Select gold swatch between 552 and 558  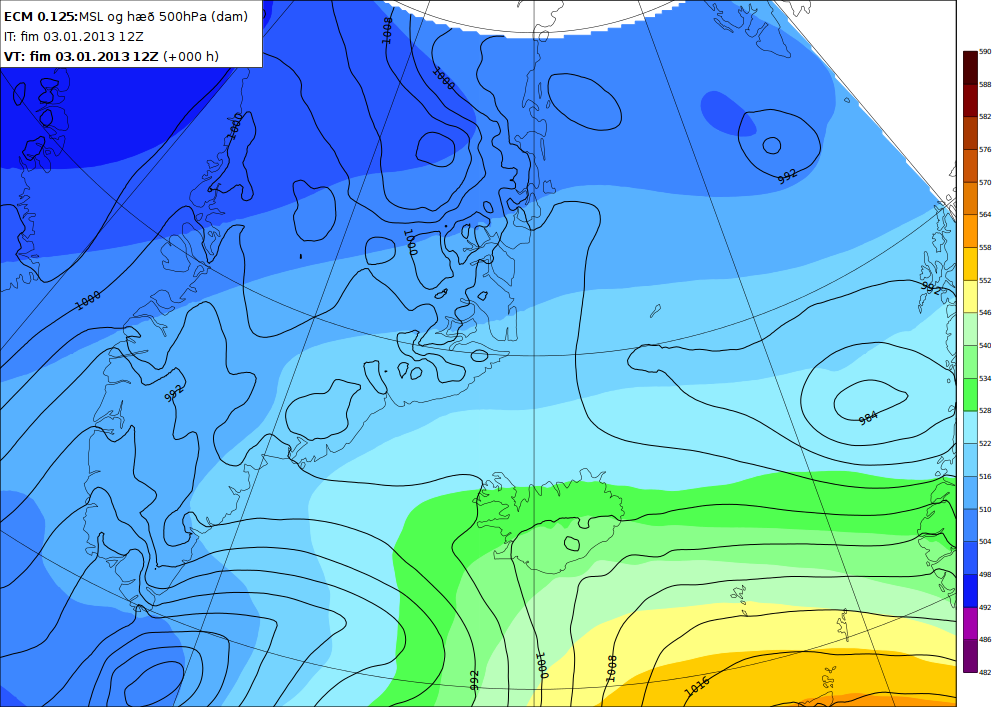[970, 263]
